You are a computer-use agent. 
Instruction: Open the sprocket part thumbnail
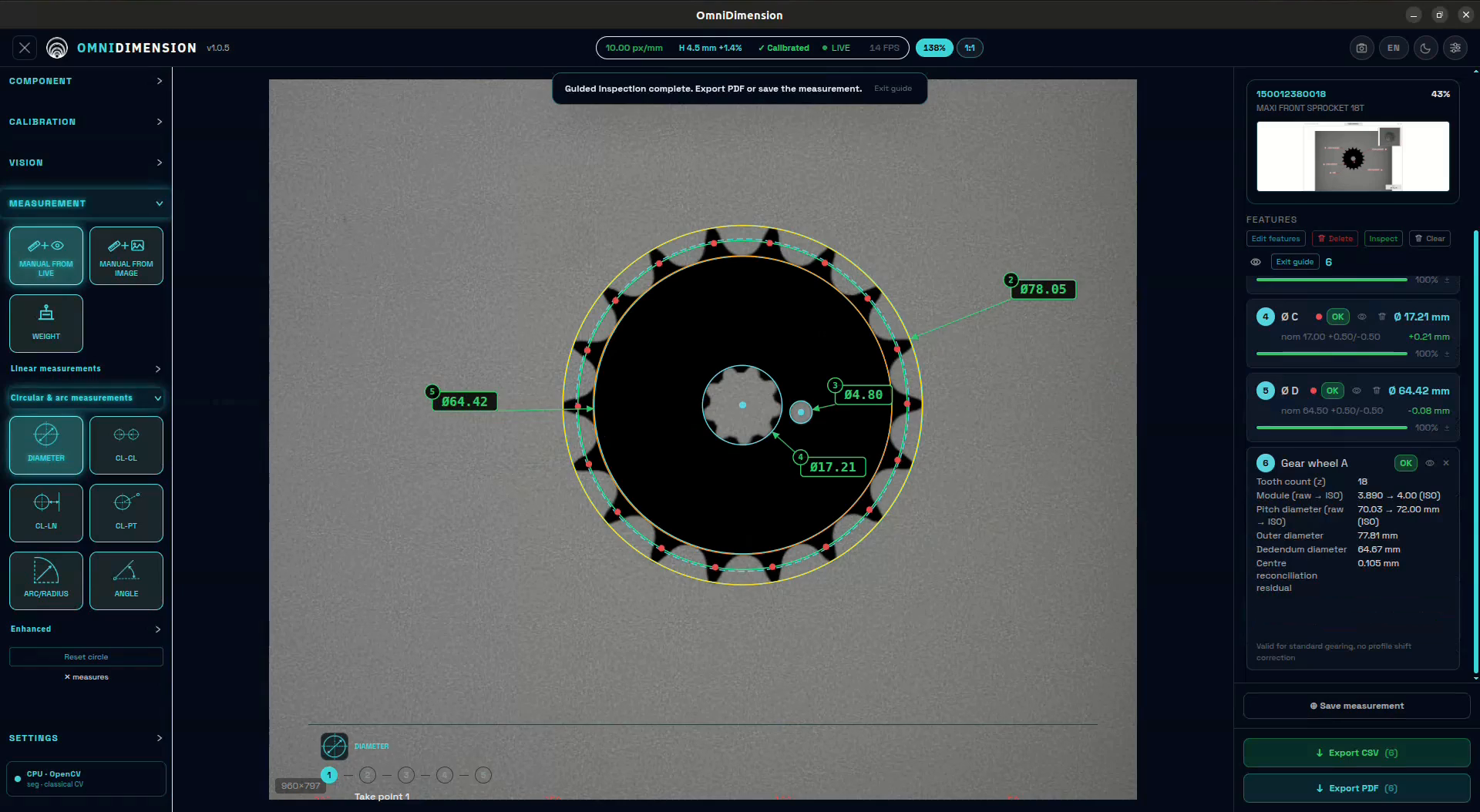[x=1353, y=156]
